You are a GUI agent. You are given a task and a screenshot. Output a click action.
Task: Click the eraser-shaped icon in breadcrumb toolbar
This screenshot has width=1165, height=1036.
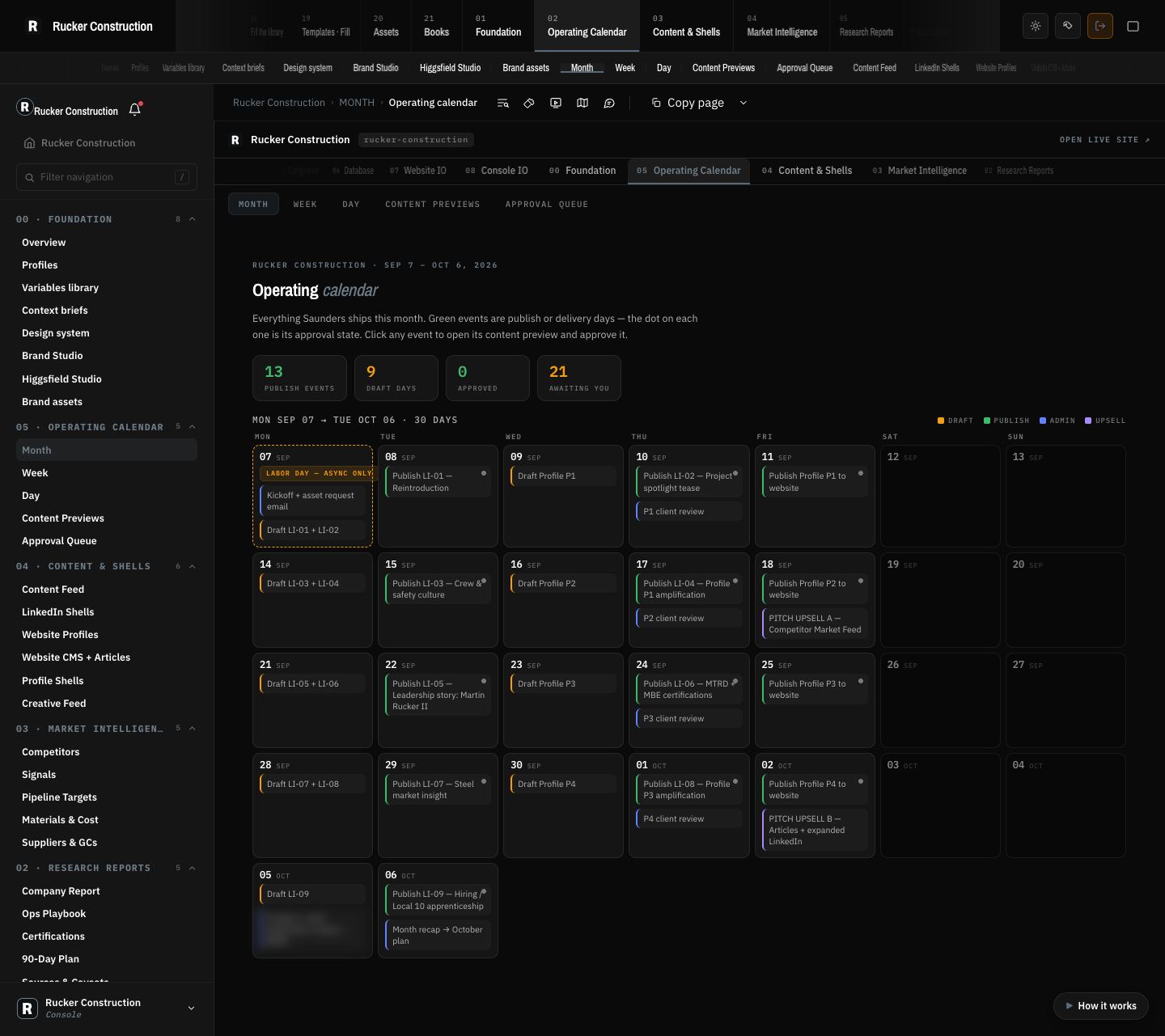click(529, 103)
